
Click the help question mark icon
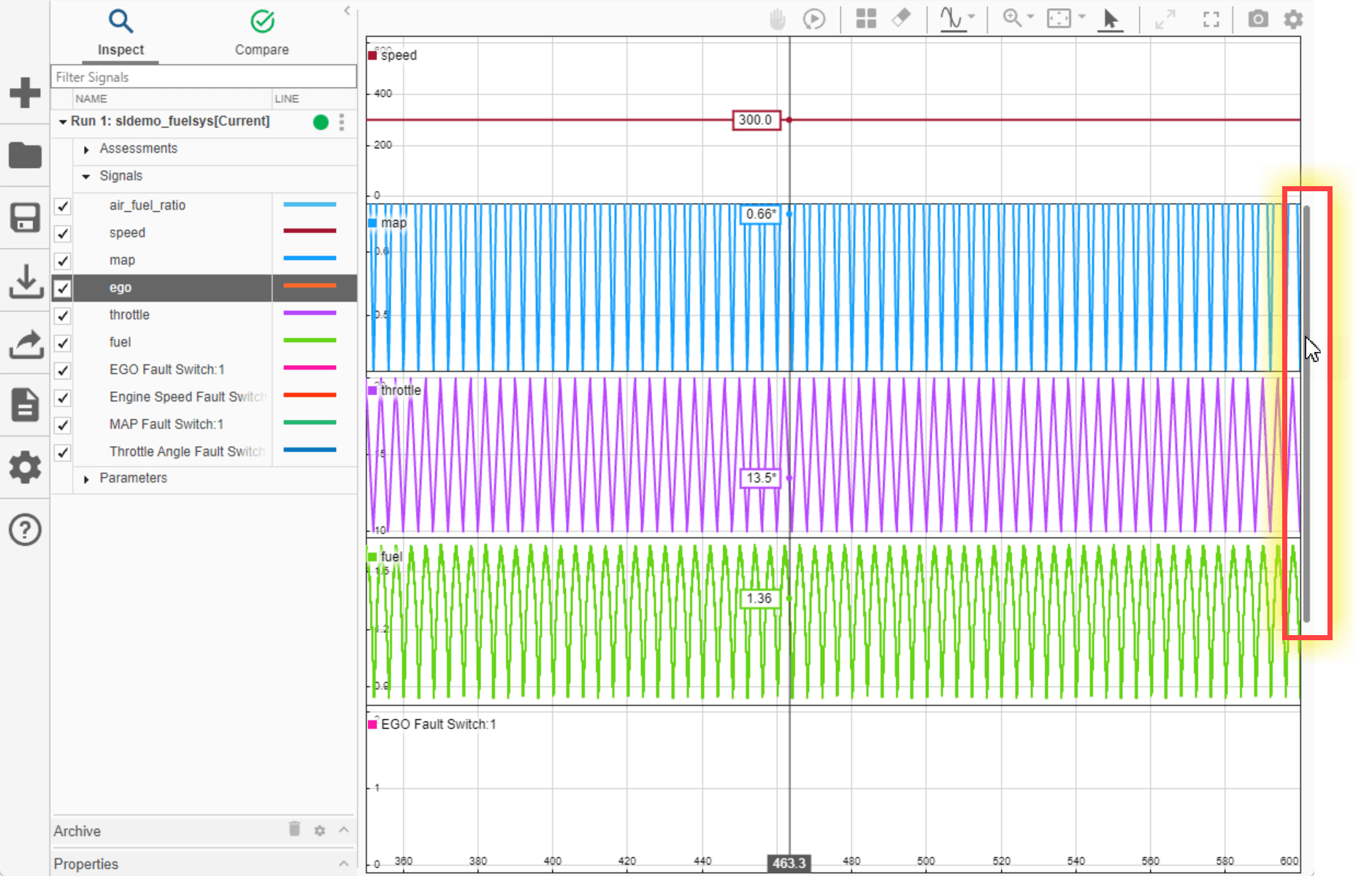[25, 529]
